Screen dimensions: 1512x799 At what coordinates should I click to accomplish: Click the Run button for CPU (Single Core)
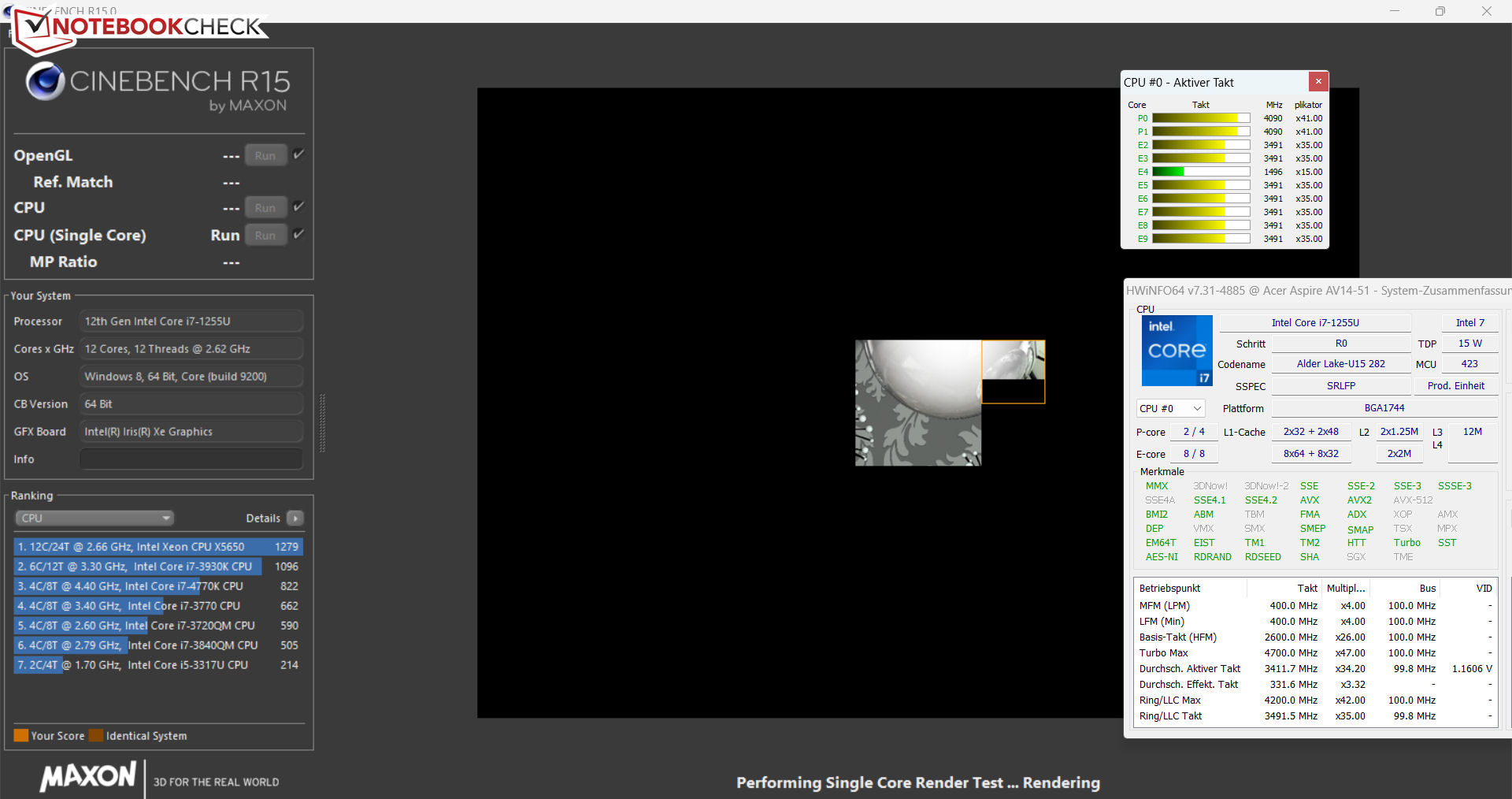(x=265, y=235)
